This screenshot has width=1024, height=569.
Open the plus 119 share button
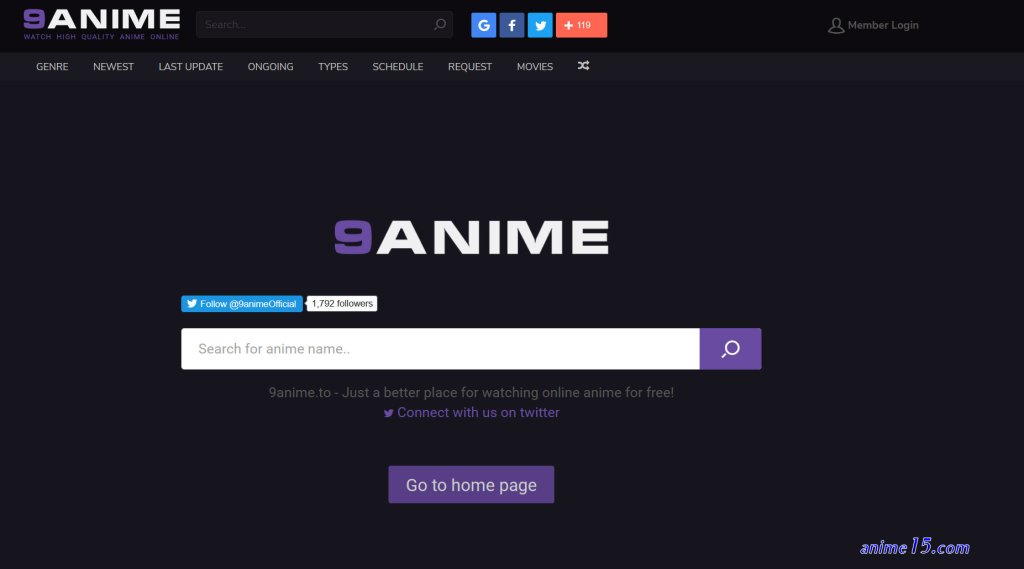581,25
